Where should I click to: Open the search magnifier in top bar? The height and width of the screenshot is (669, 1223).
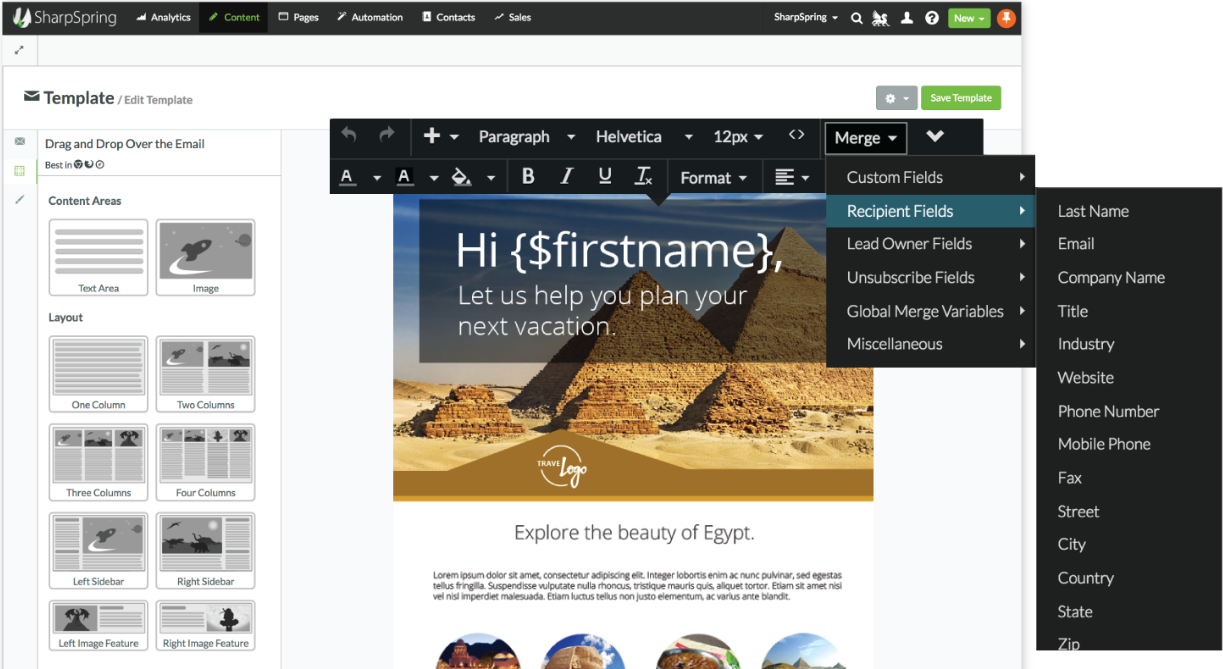[x=856, y=18]
